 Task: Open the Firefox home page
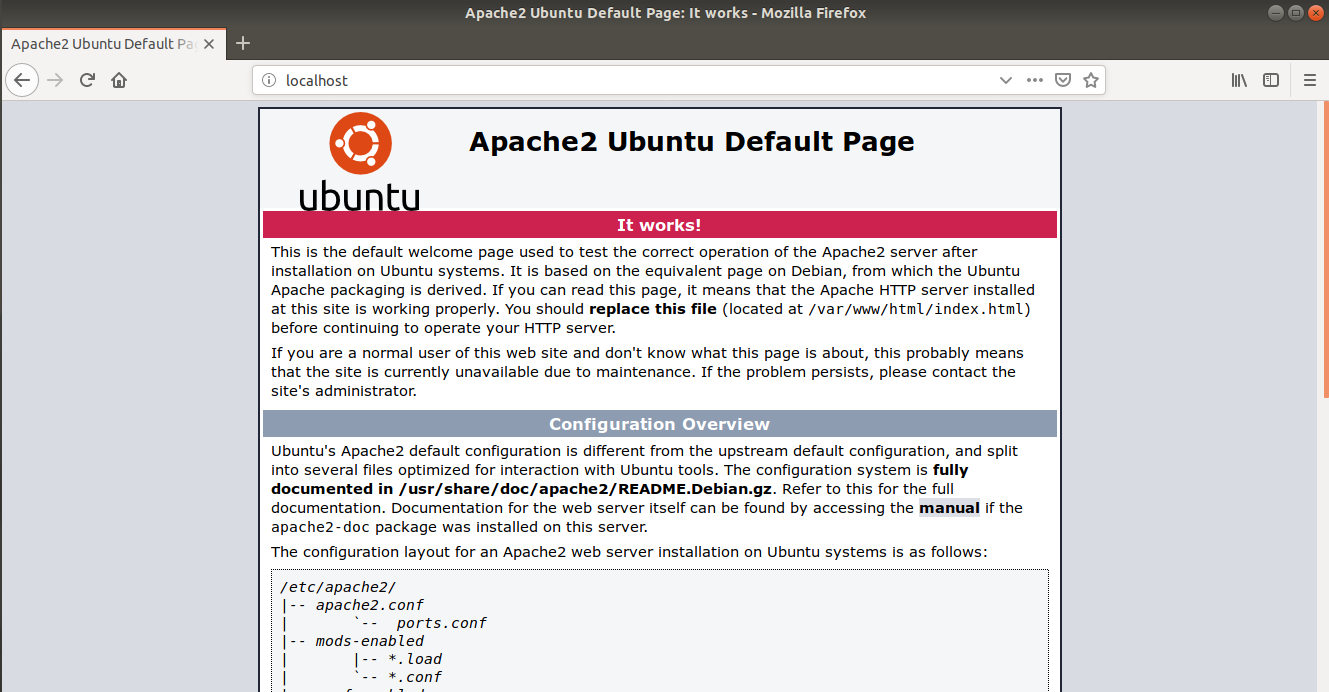click(119, 80)
